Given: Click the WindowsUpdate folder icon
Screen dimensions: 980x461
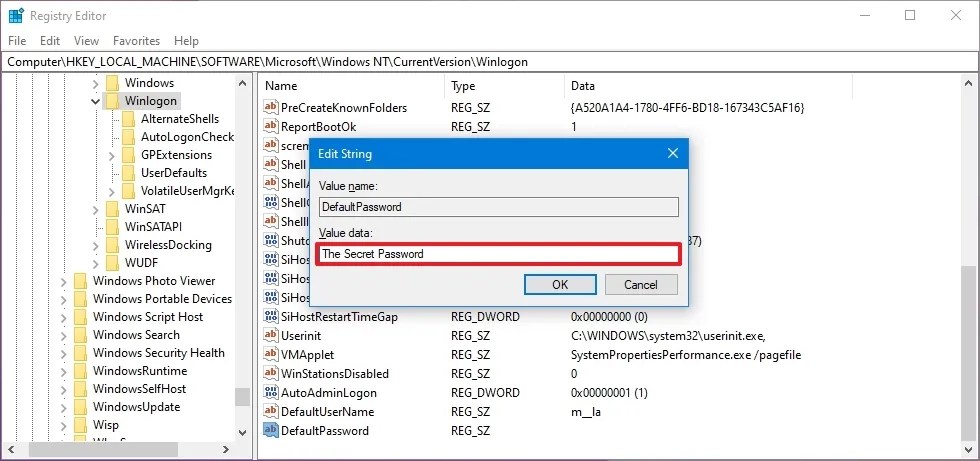Looking at the screenshot, I should (x=80, y=407).
